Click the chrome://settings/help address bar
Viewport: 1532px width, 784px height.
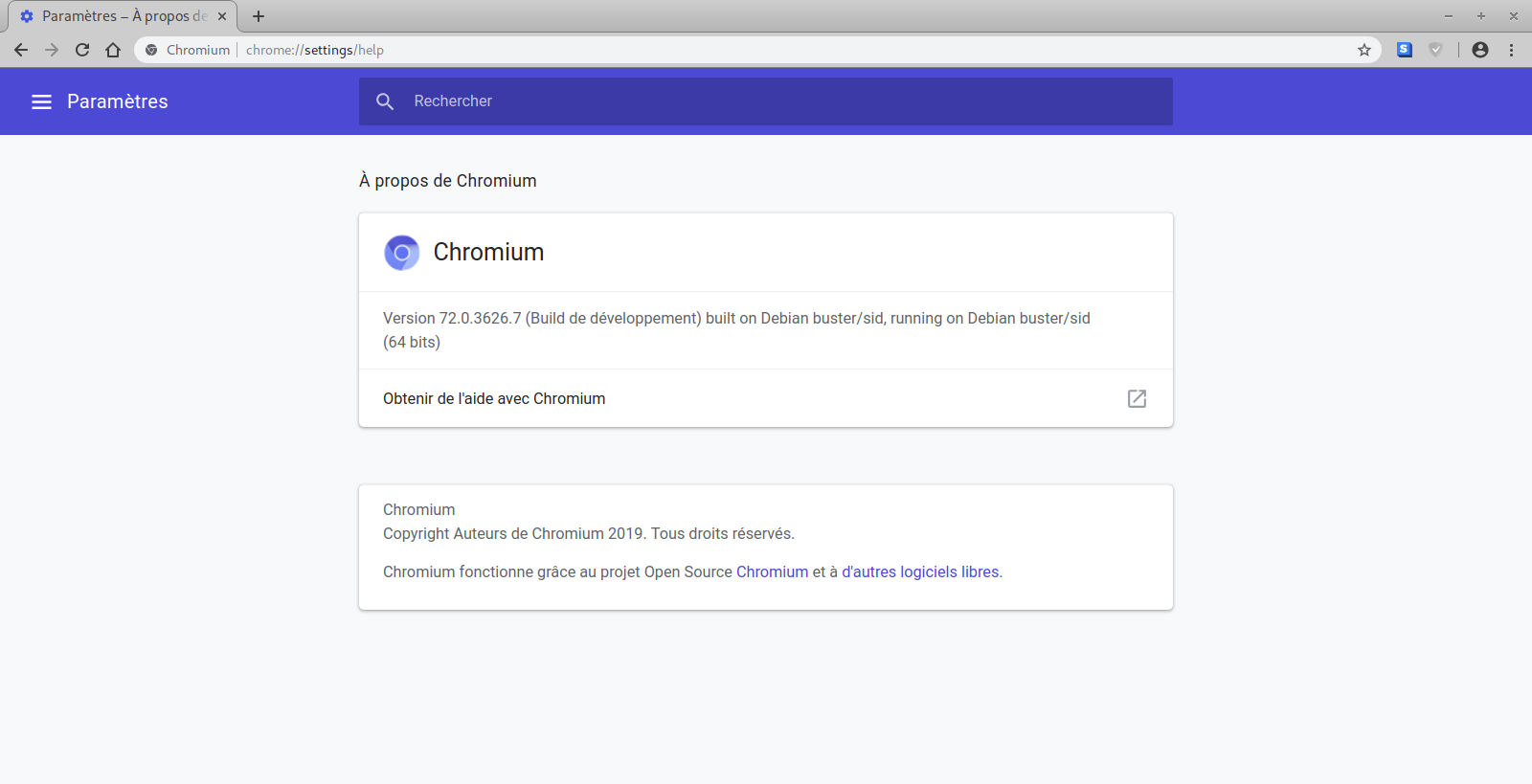point(756,50)
